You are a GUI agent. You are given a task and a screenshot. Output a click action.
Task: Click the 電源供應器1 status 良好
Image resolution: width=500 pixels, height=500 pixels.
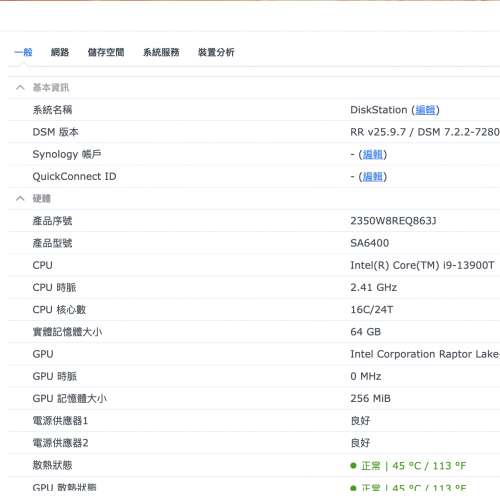pyautogui.click(x=360, y=421)
